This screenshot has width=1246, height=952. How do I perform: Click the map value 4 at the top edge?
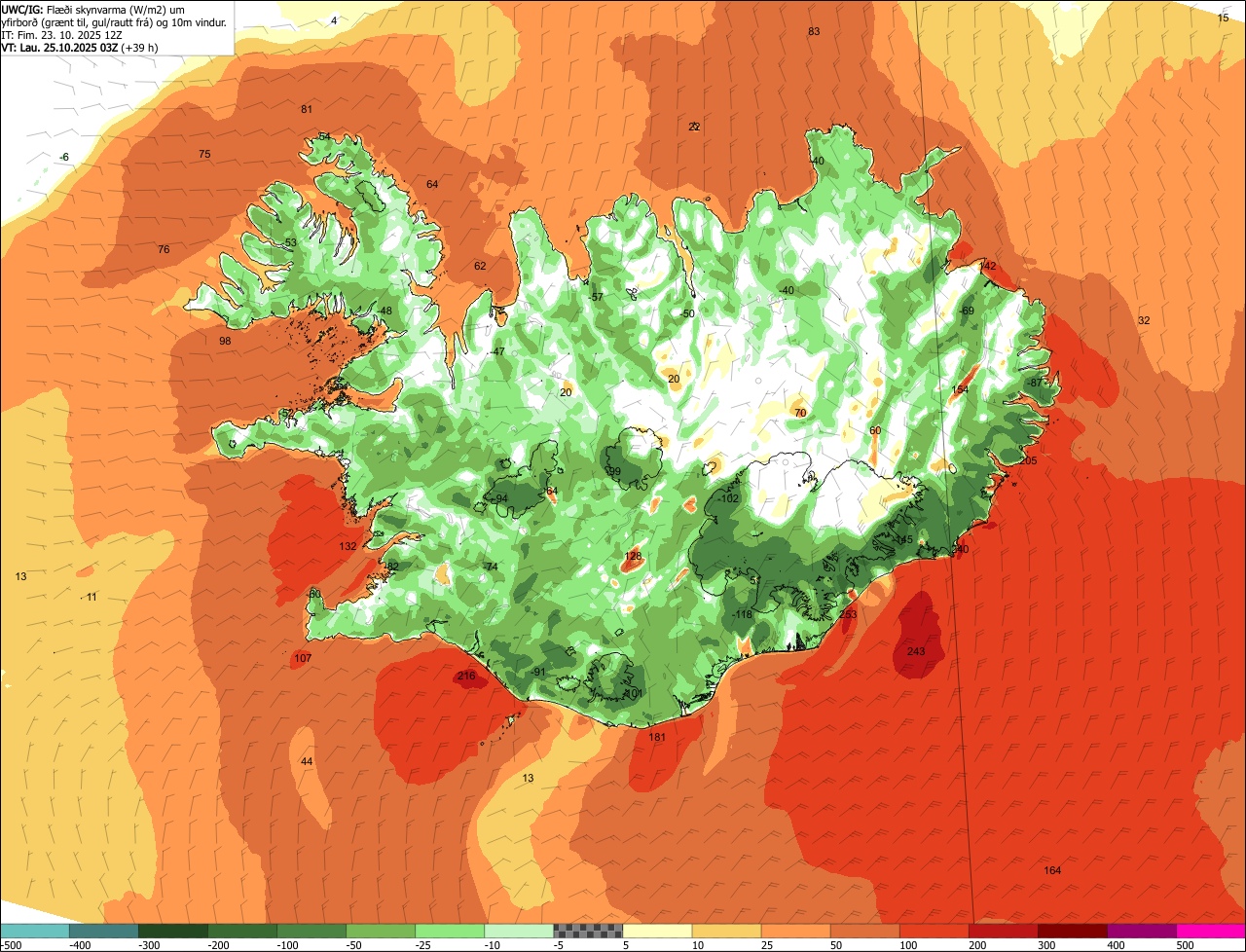coord(334,20)
